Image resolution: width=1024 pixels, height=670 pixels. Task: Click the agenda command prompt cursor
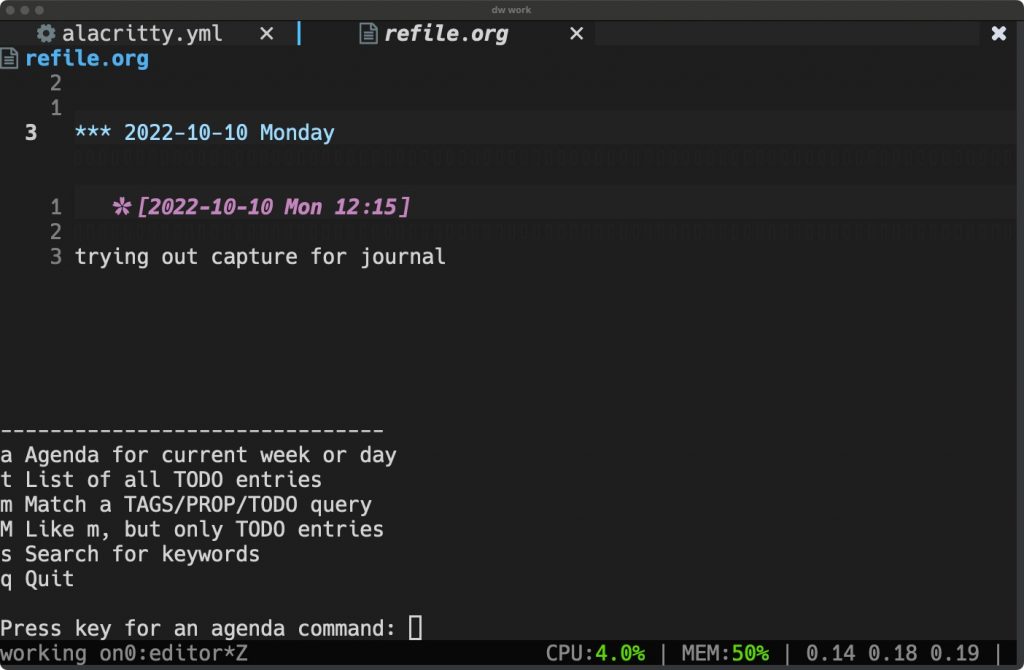(414, 628)
